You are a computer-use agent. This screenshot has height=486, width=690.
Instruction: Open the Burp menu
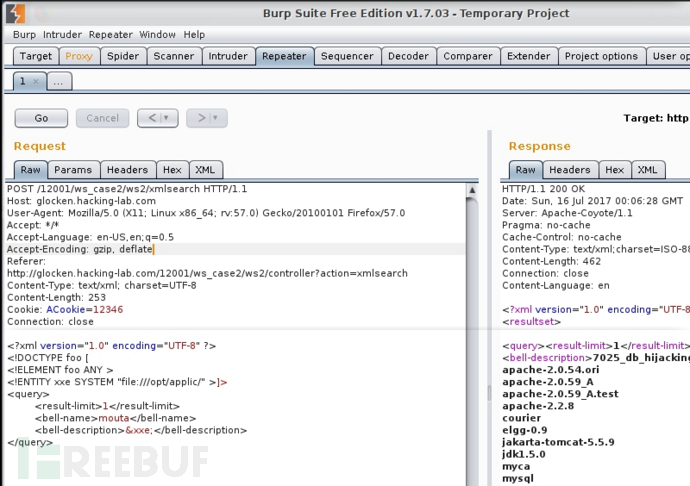24,34
